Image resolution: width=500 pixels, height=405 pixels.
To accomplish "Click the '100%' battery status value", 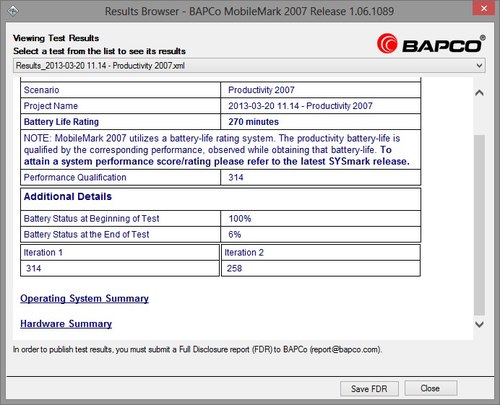I will click(240, 219).
